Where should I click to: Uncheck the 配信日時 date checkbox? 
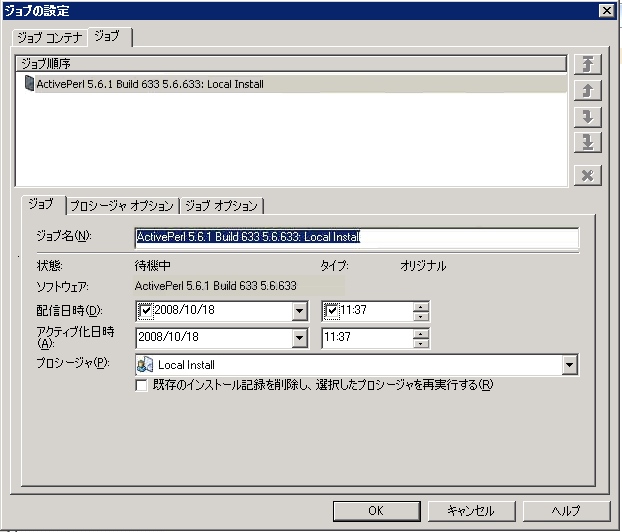click(146, 311)
